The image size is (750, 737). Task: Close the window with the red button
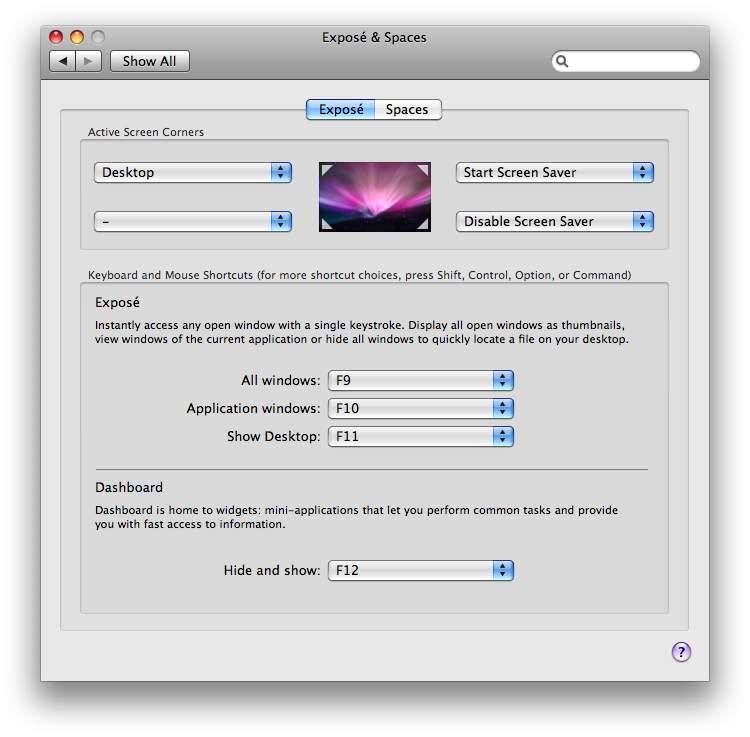click(x=56, y=37)
